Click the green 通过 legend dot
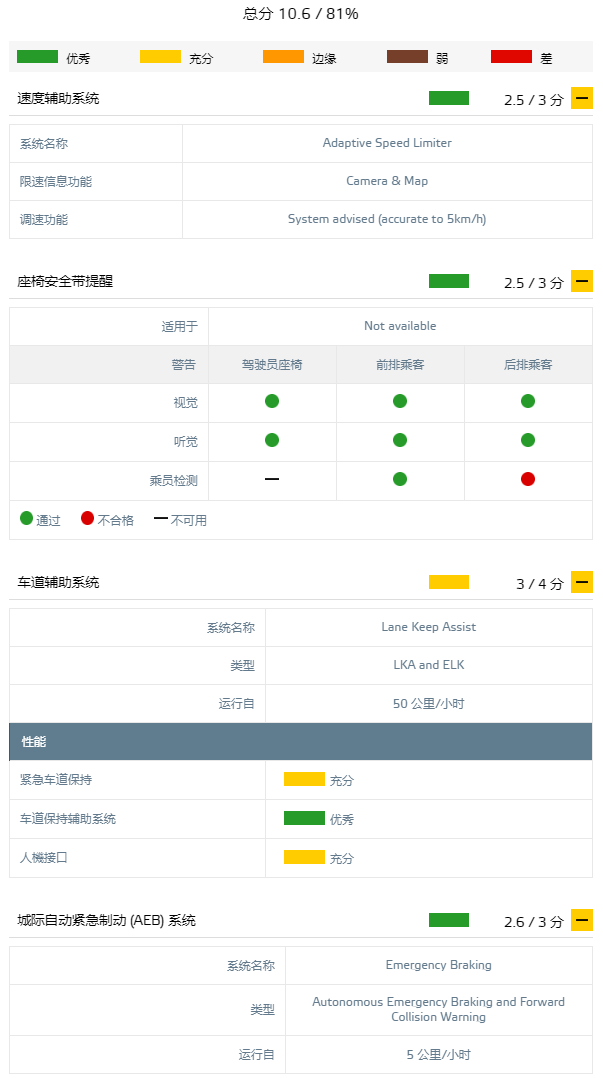The height and width of the screenshot is (1078, 603). point(27,518)
